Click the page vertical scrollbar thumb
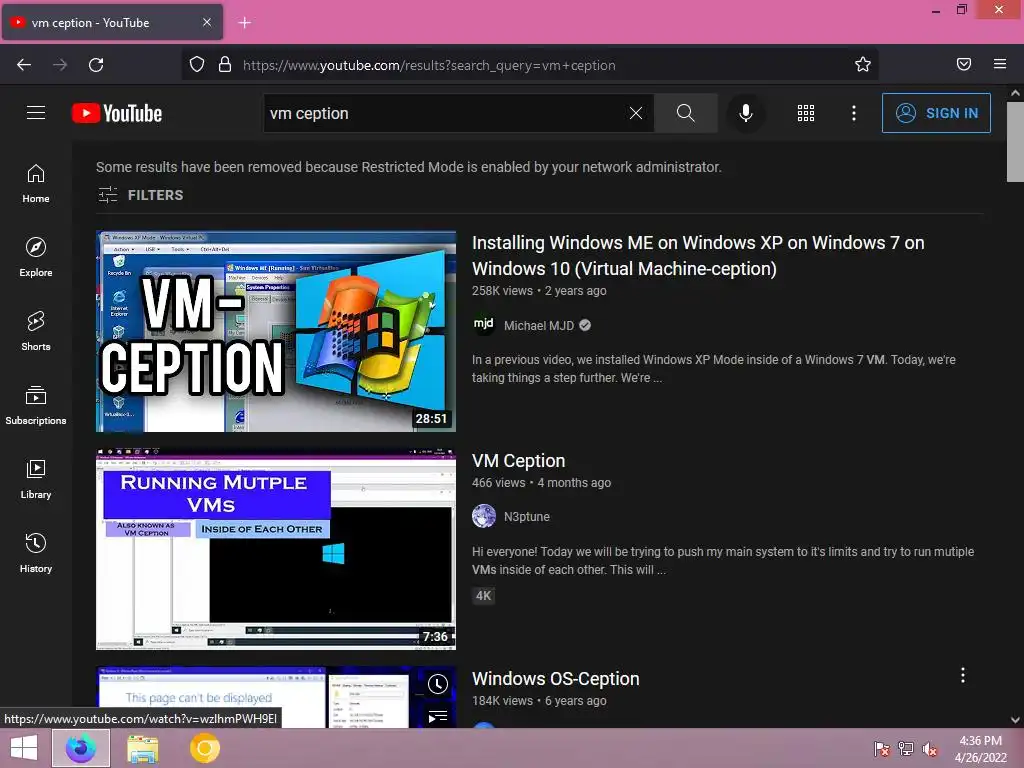This screenshot has height=768, width=1024. pyautogui.click(x=1015, y=142)
